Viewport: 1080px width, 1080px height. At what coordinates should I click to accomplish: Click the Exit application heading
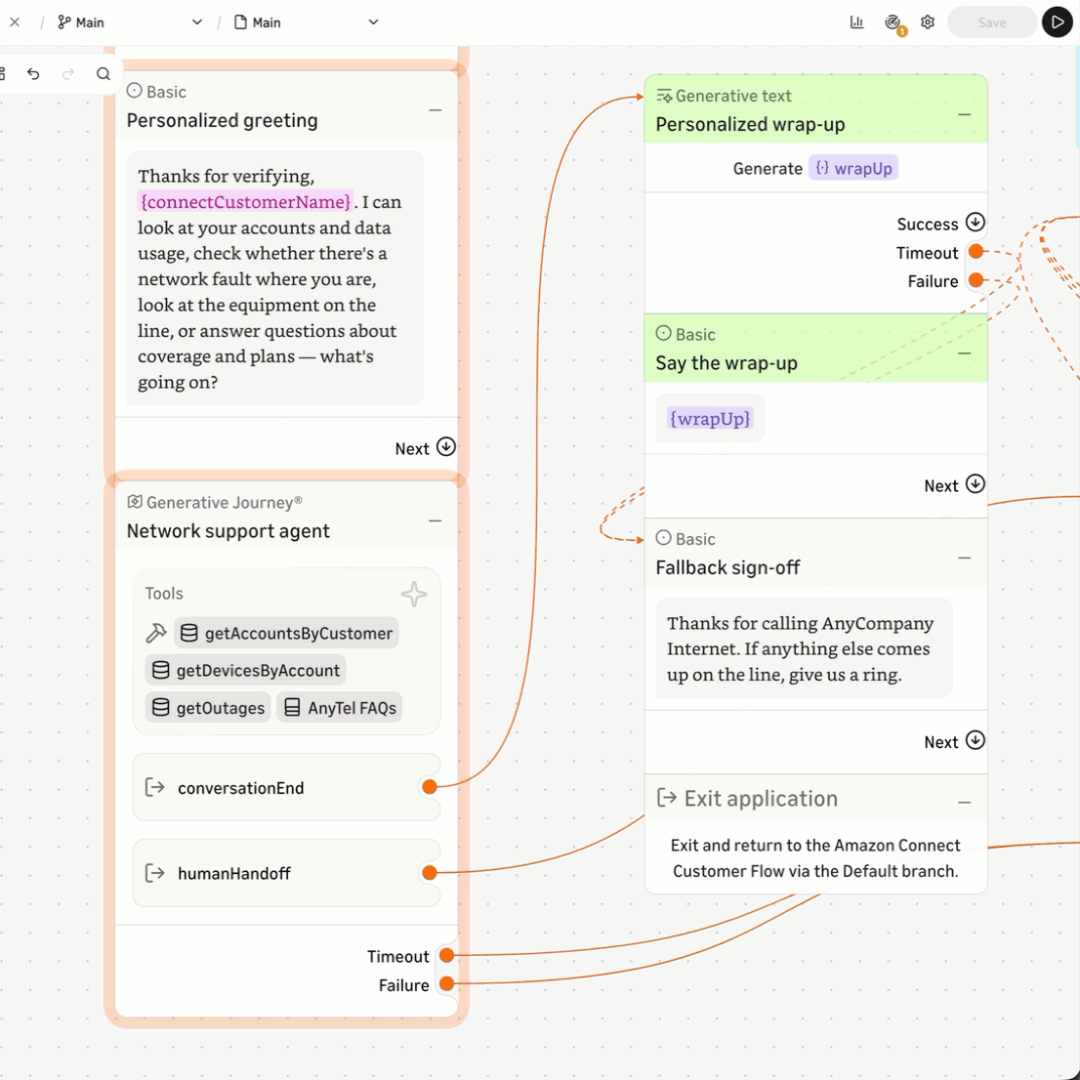tap(760, 798)
